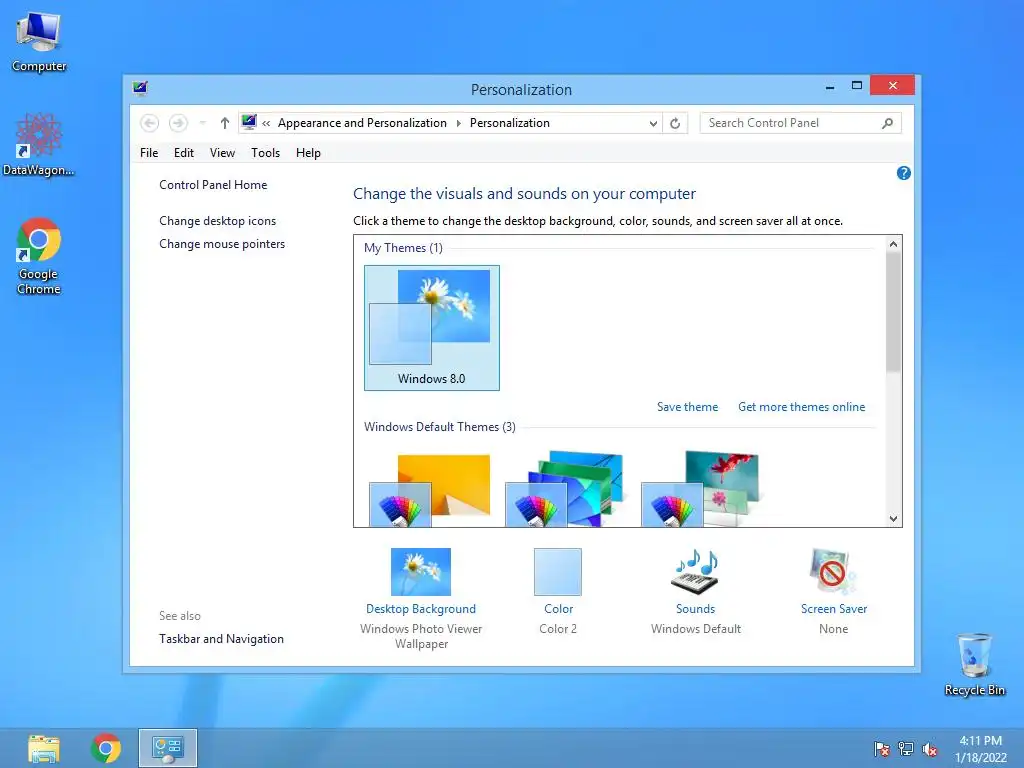Click the Sounds text link
The image size is (1024, 768).
point(695,609)
